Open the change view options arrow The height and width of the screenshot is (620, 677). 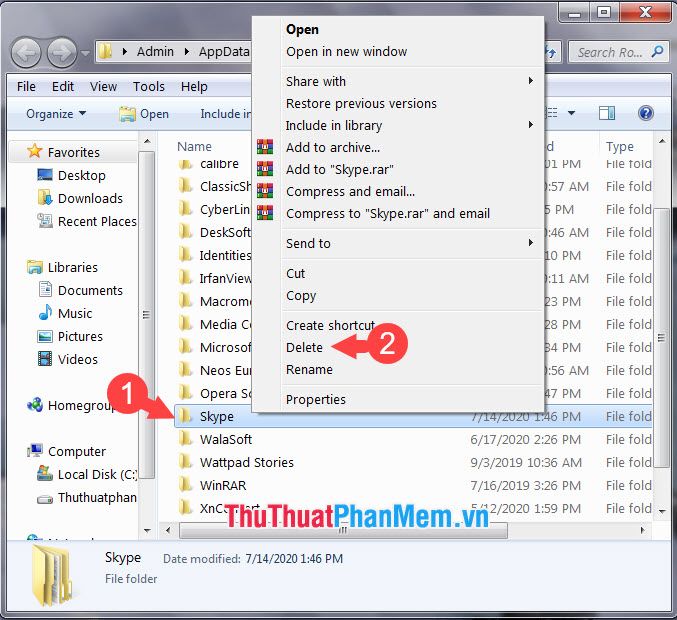(x=571, y=113)
